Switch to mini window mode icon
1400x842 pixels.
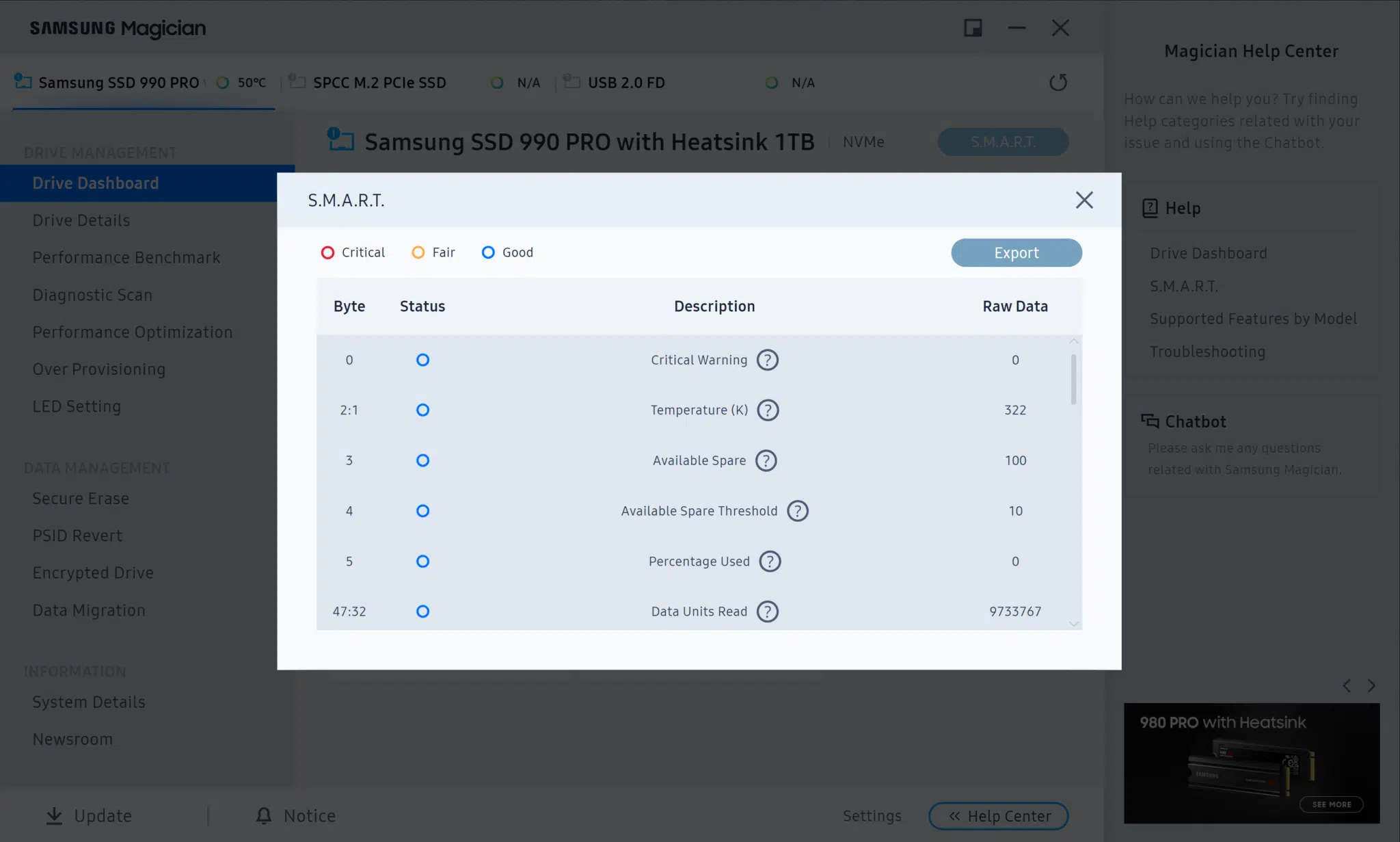pyautogui.click(x=973, y=28)
